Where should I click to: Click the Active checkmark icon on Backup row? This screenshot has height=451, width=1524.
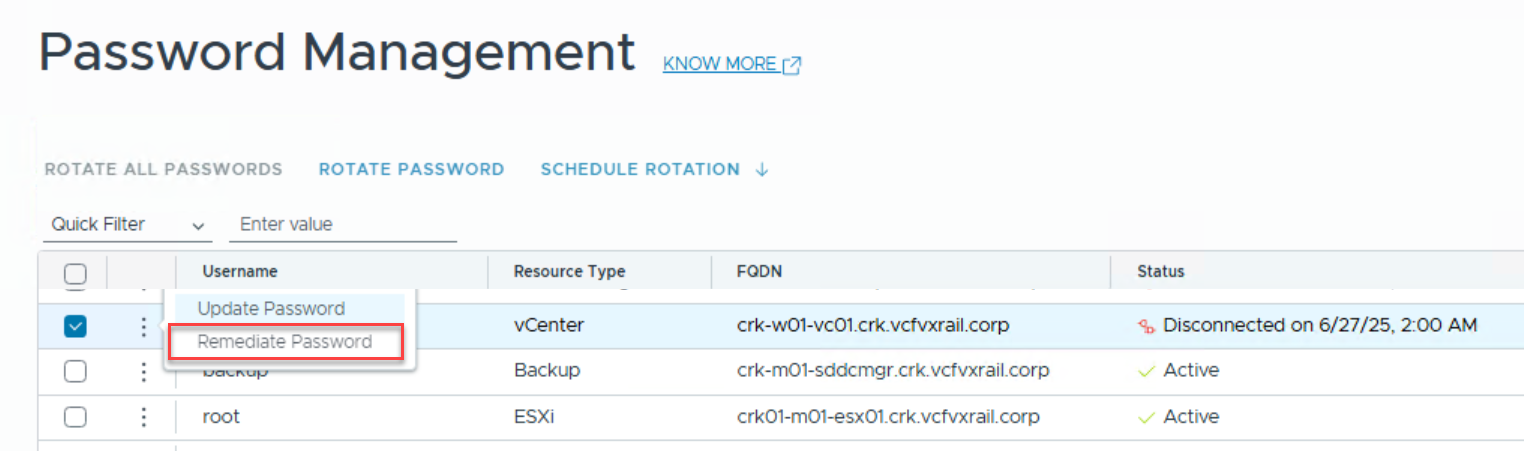(x=1147, y=371)
